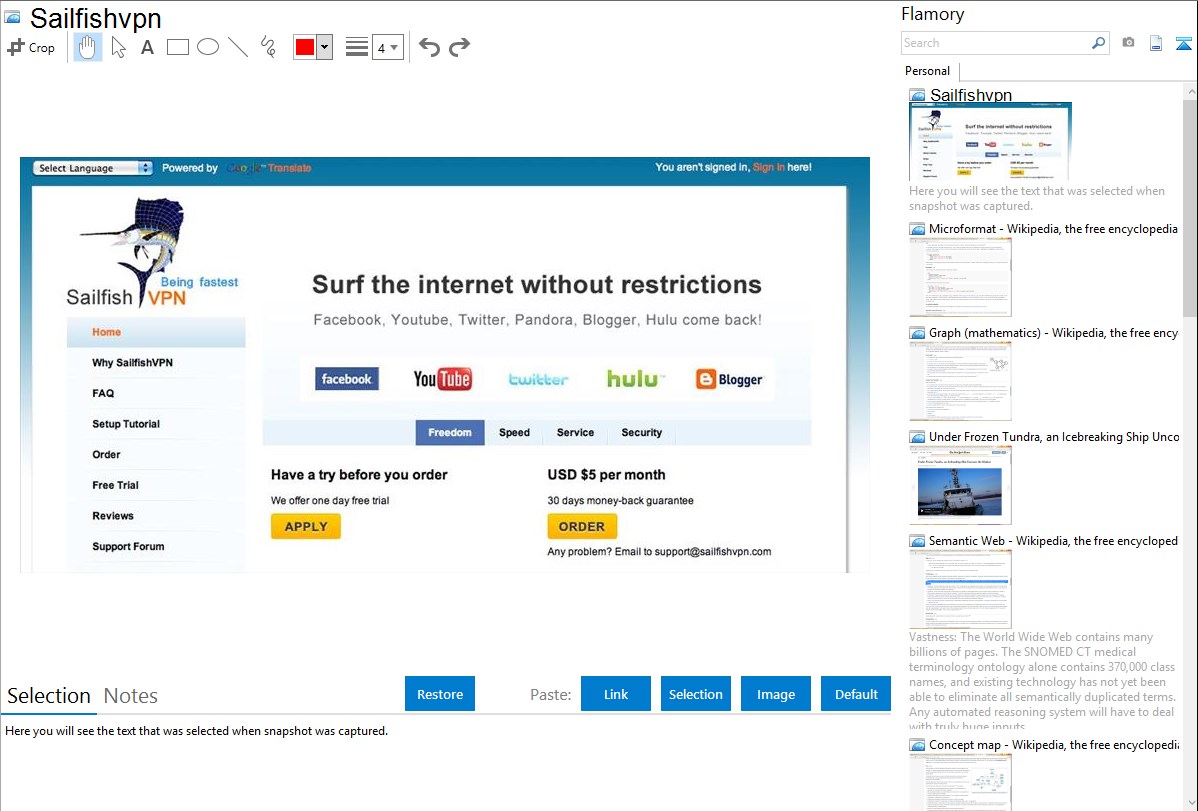This screenshot has width=1198, height=811.
Task: Select the Service tab
Action: coord(575,433)
